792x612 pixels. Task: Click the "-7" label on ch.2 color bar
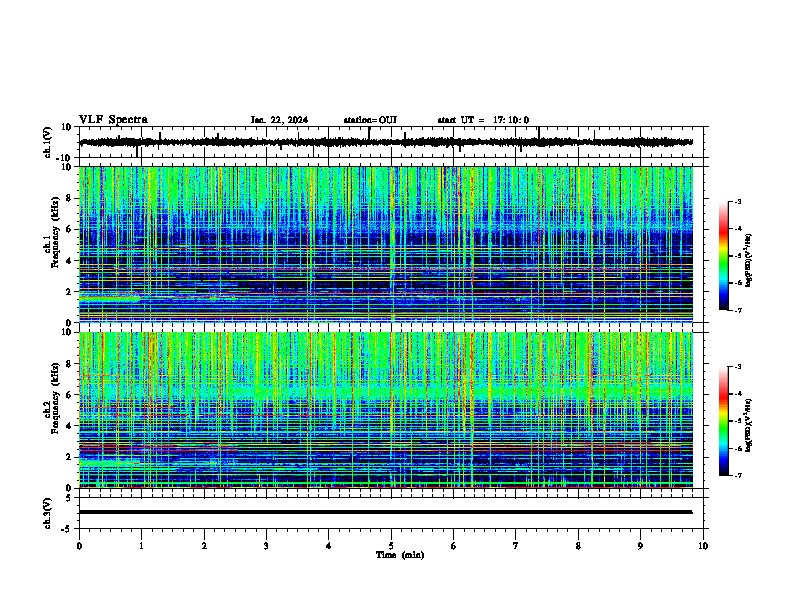coord(737,476)
